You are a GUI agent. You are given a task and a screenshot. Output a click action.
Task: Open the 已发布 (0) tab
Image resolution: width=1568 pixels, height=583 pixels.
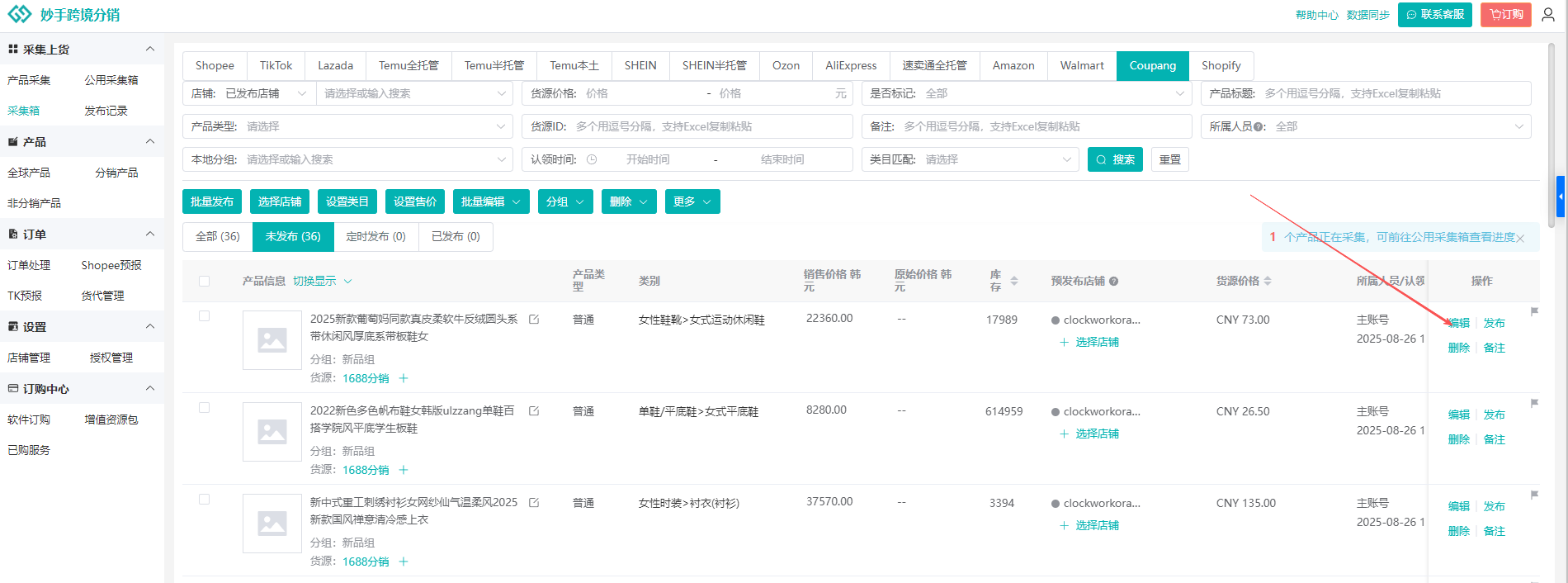click(456, 236)
